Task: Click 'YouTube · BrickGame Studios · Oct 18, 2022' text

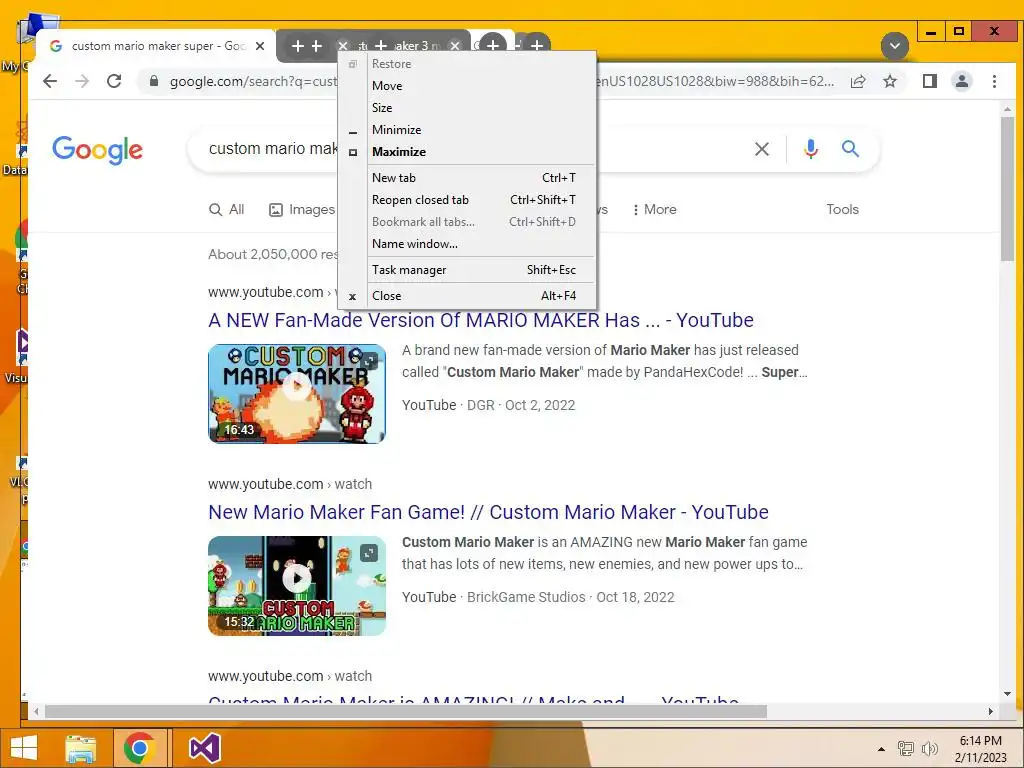Action: 538,597
